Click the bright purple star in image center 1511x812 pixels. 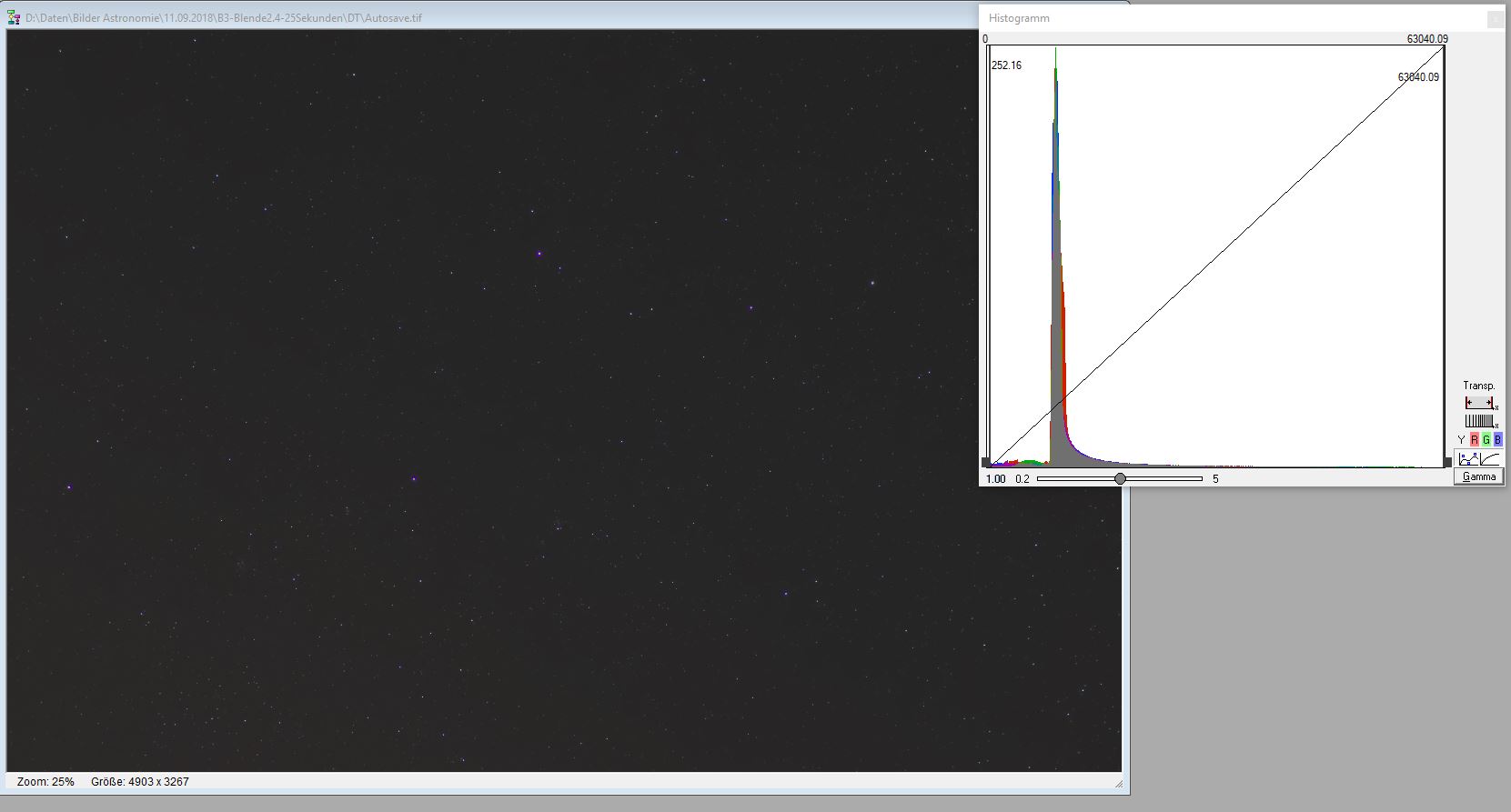tap(539, 254)
